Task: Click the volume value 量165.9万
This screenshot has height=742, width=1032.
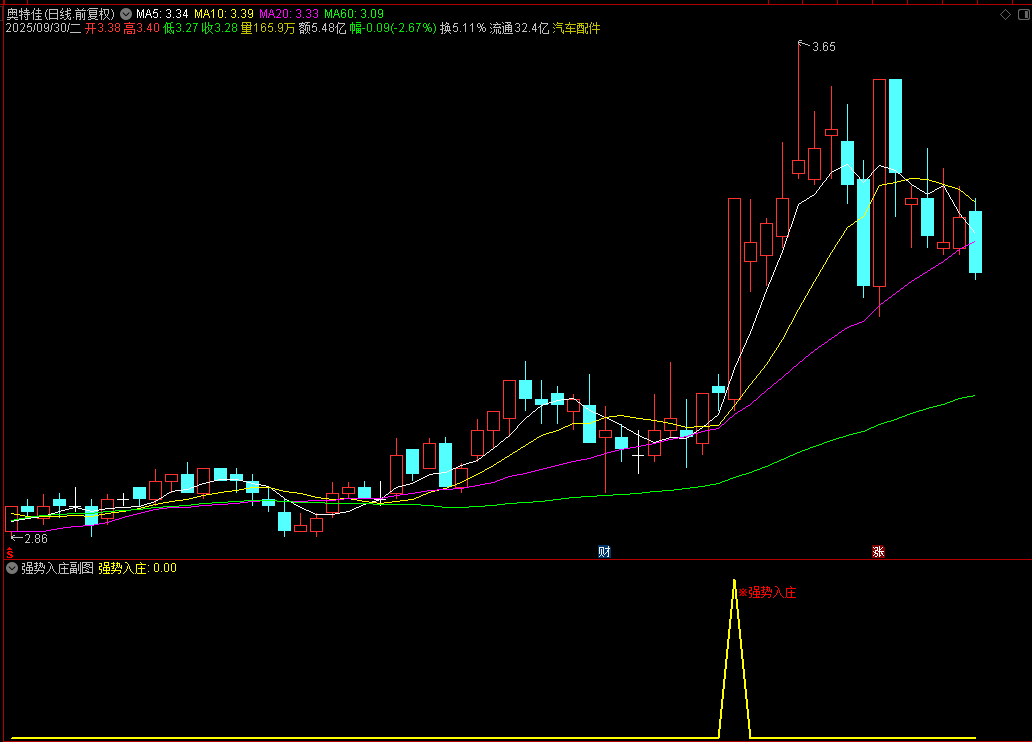Action: (x=268, y=28)
